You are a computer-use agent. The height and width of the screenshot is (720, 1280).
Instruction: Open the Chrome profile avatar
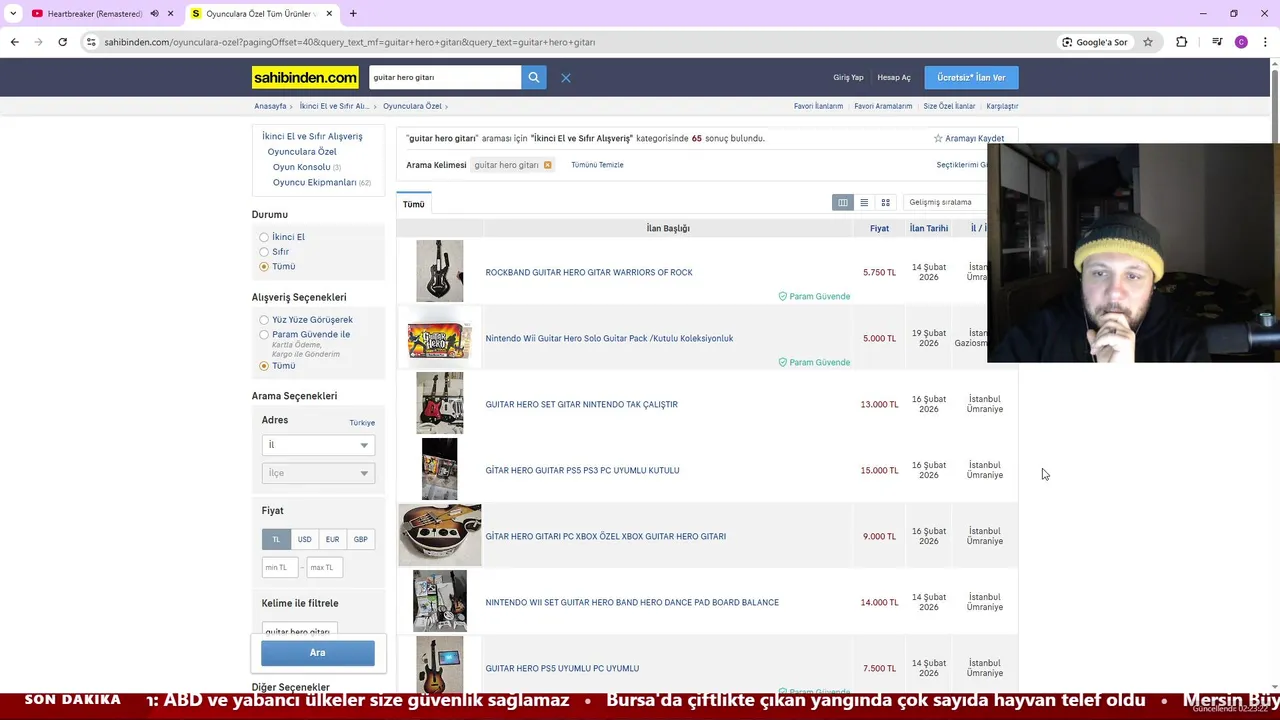tap(1241, 42)
